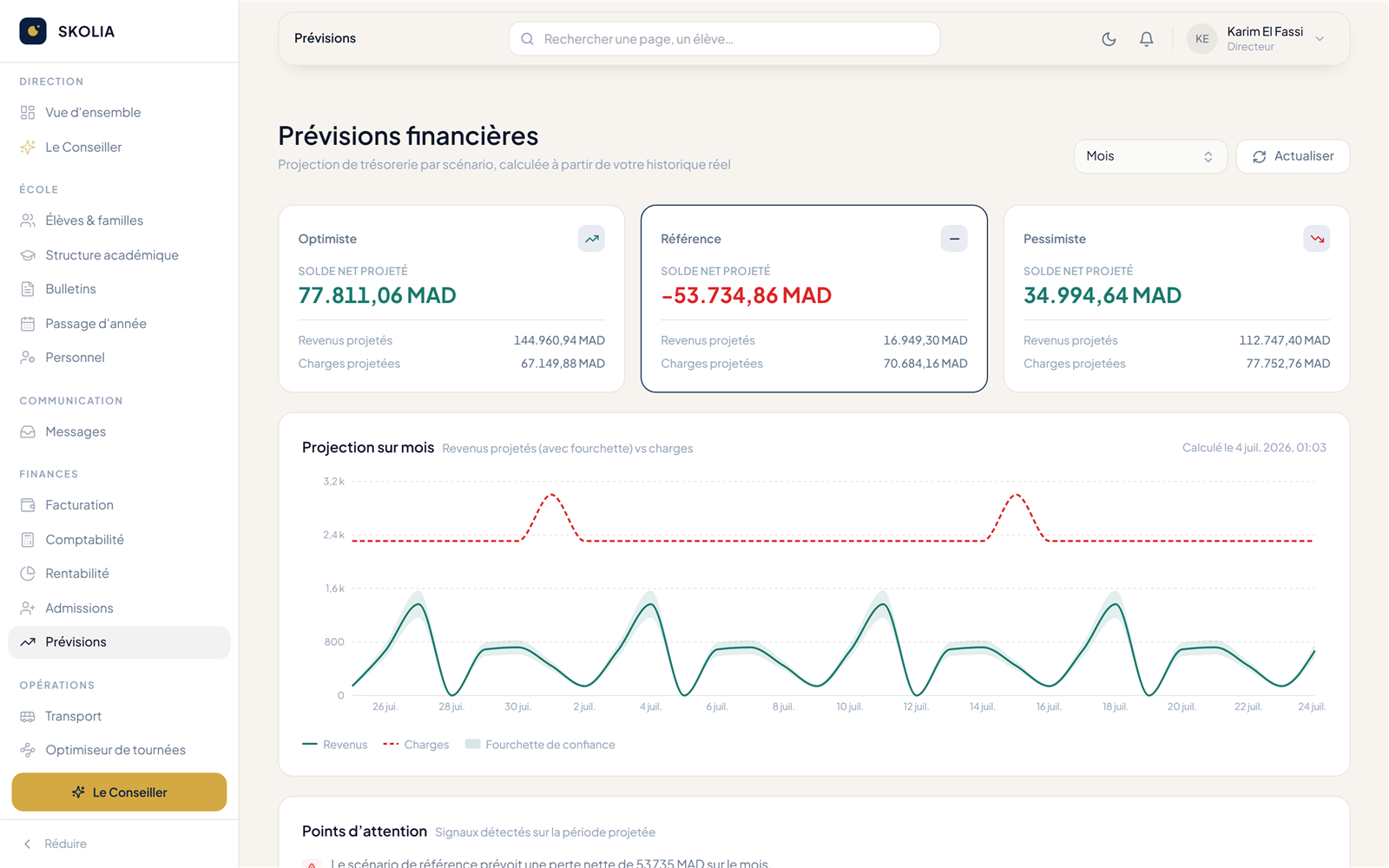Click the 144.960,94 MAD projected revenue value

559,340
